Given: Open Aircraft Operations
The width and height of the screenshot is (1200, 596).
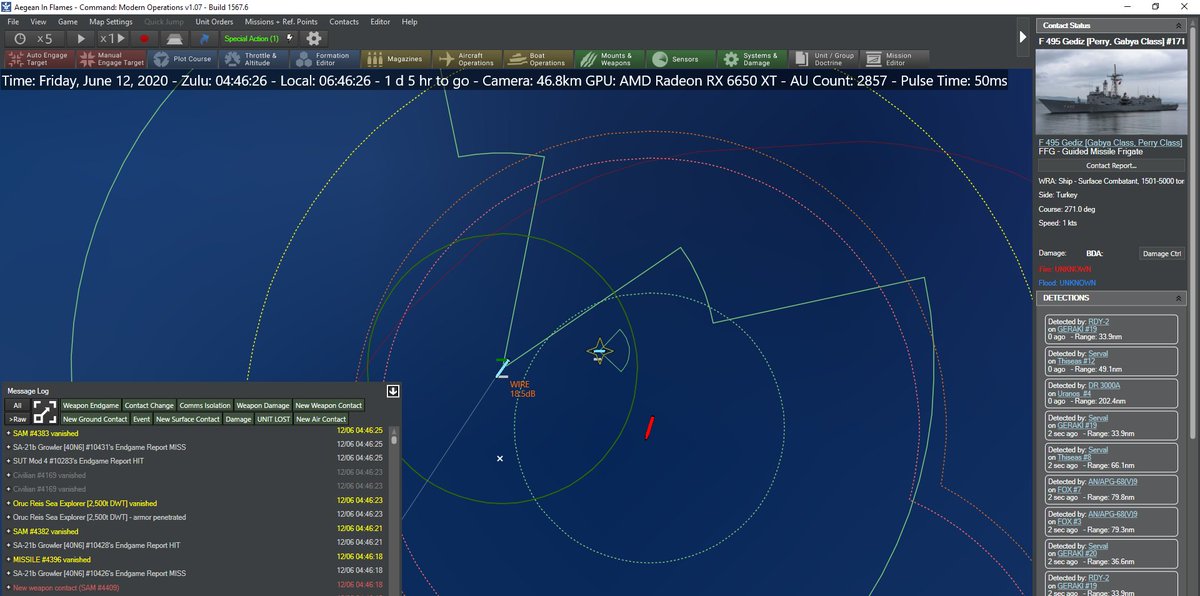Looking at the screenshot, I should [x=465, y=59].
